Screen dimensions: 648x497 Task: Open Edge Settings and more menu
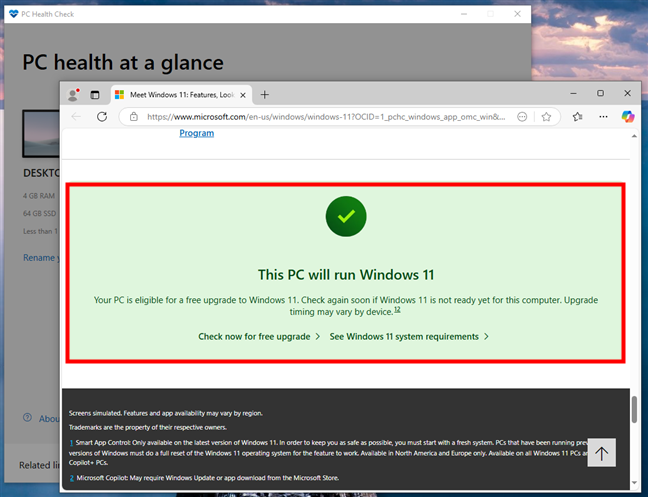(603, 117)
